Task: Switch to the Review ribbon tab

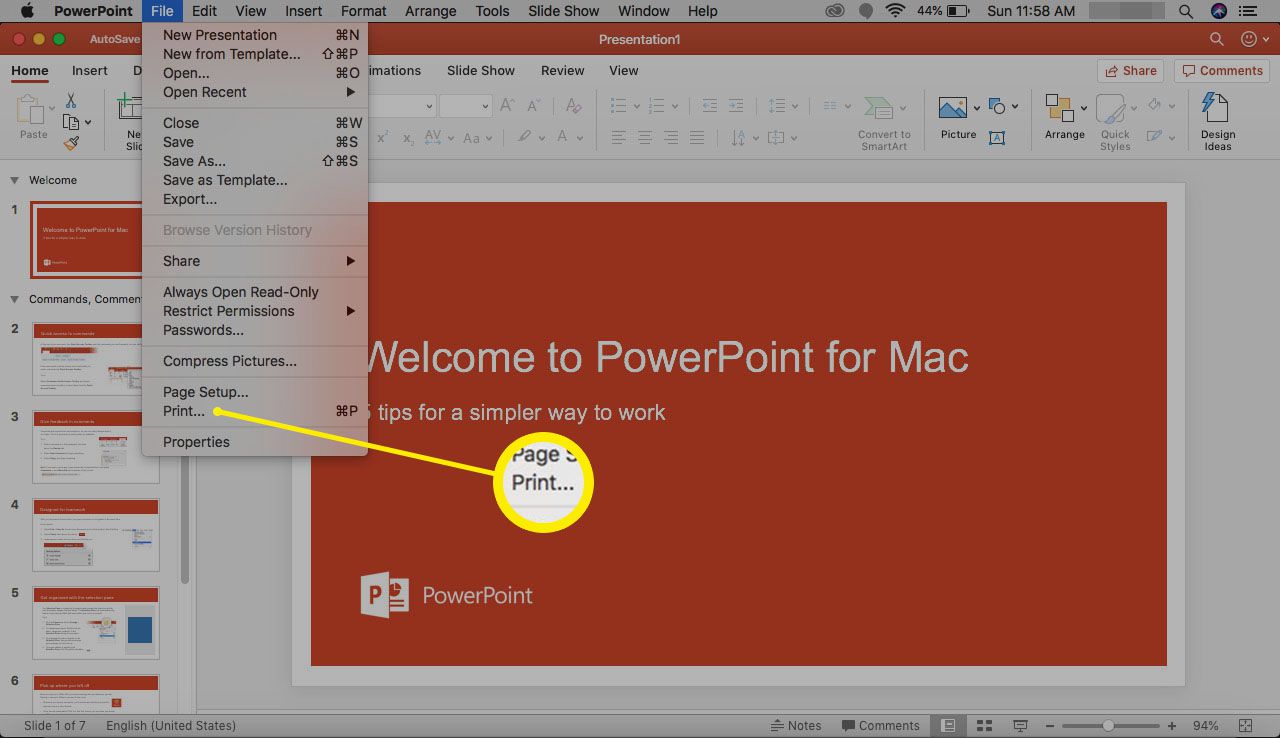Action: pyautogui.click(x=563, y=71)
